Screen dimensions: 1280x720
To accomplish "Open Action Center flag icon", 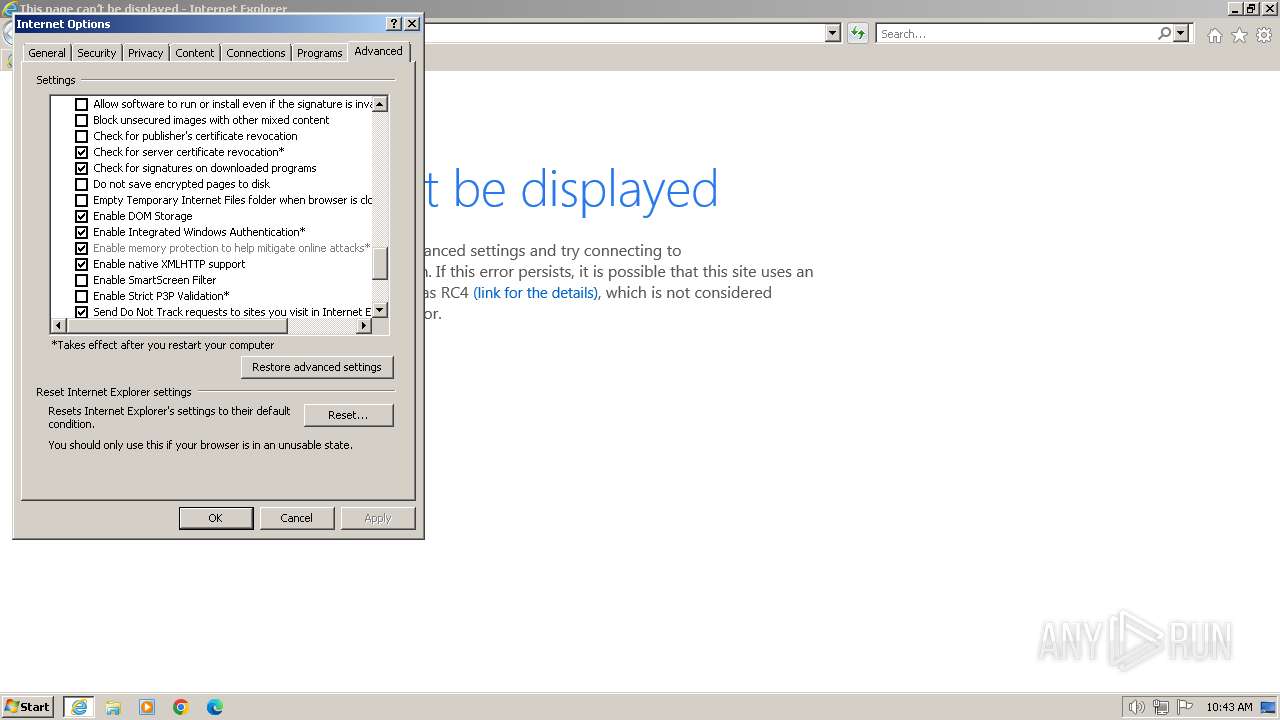I will [1185, 707].
